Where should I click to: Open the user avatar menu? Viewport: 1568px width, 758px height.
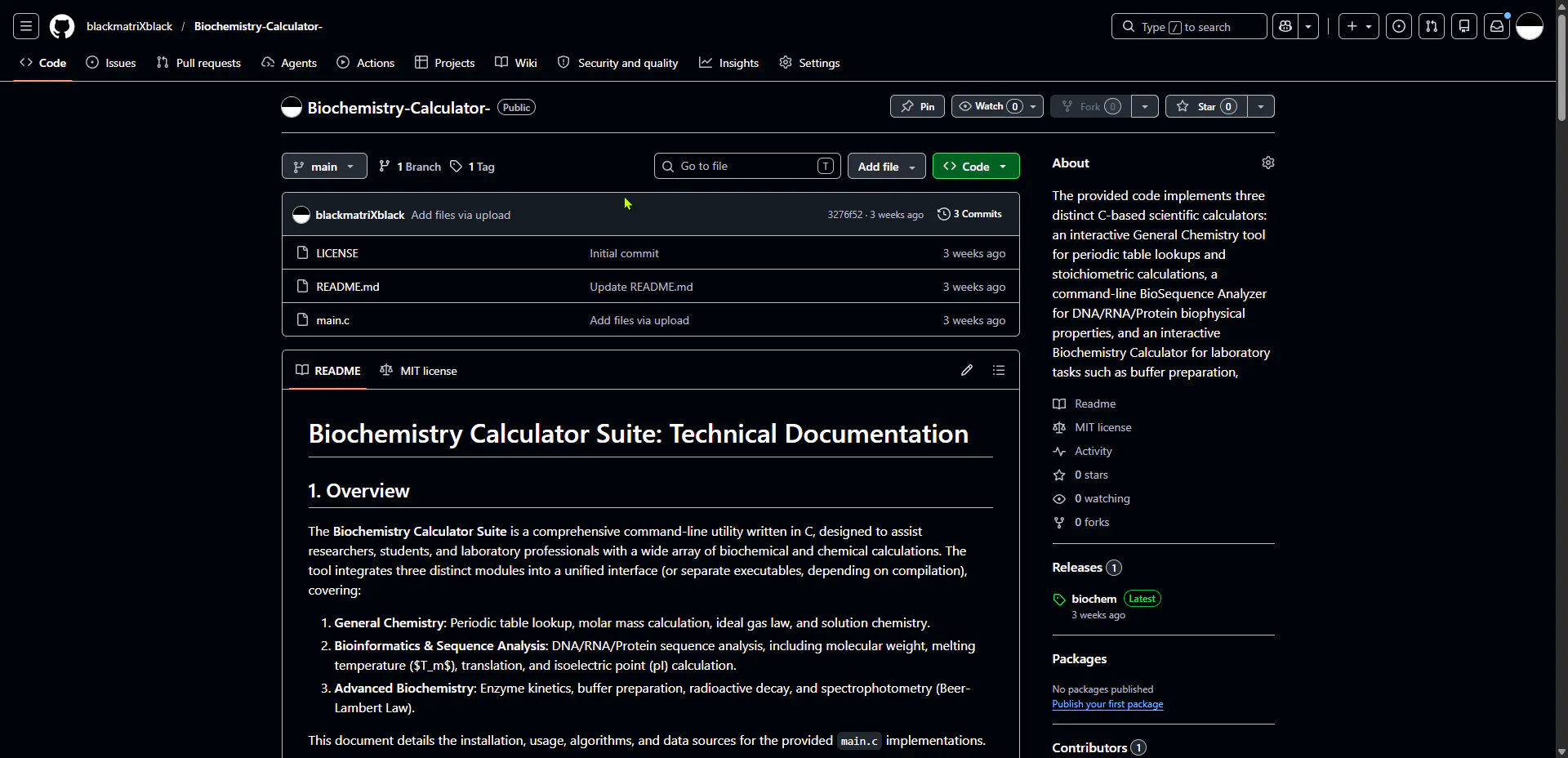1530,26
